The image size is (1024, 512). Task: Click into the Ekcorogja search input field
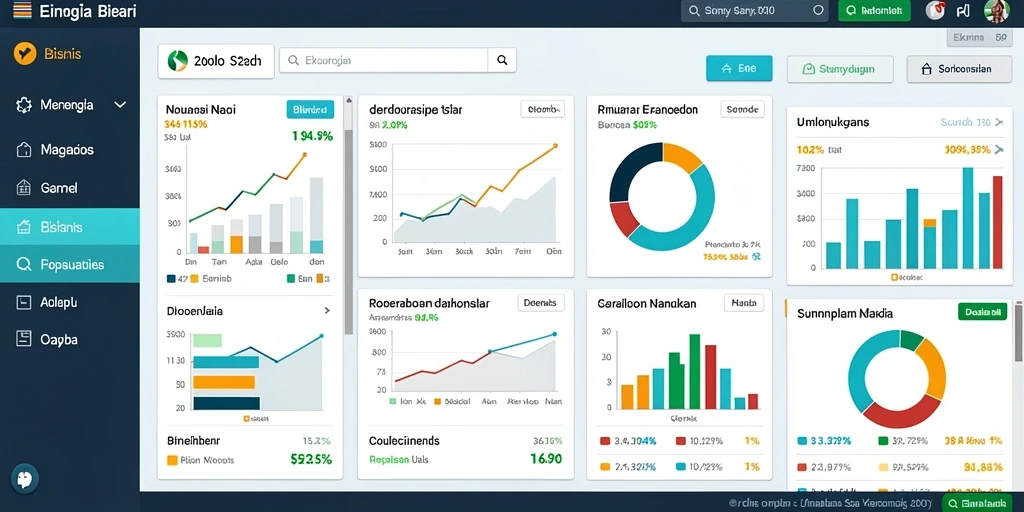384,60
